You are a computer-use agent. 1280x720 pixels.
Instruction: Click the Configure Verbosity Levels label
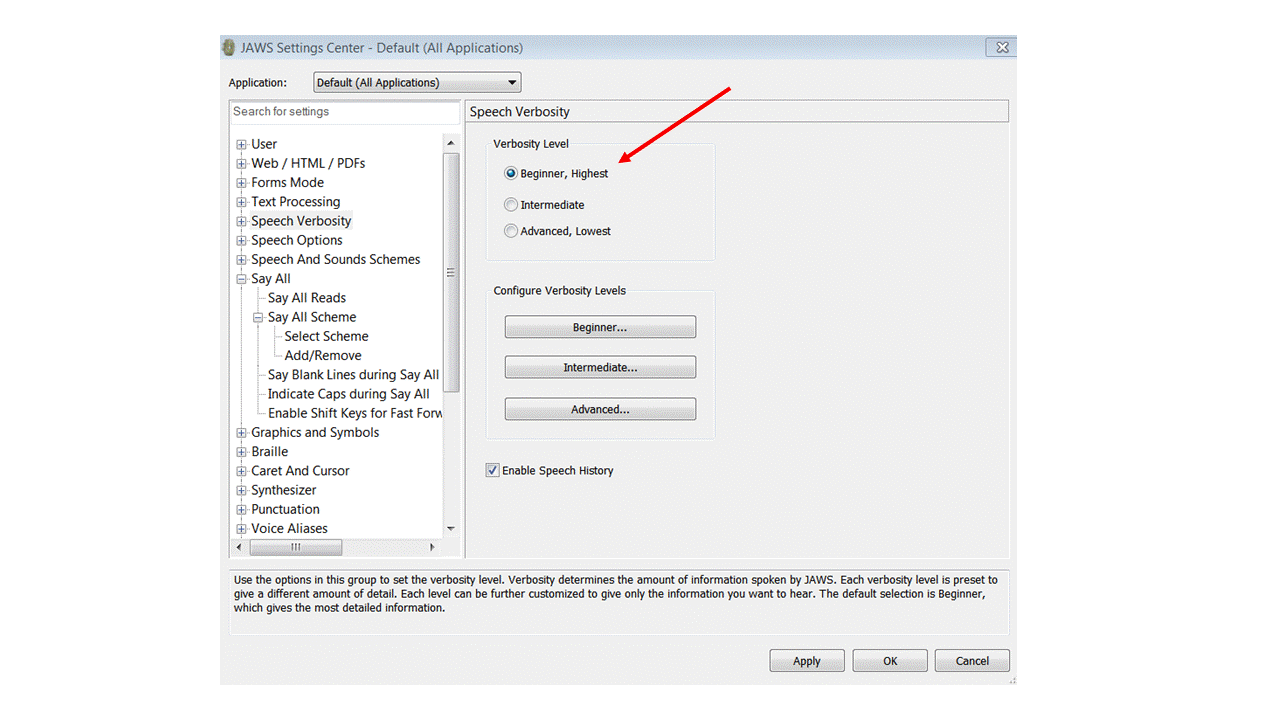tap(560, 291)
